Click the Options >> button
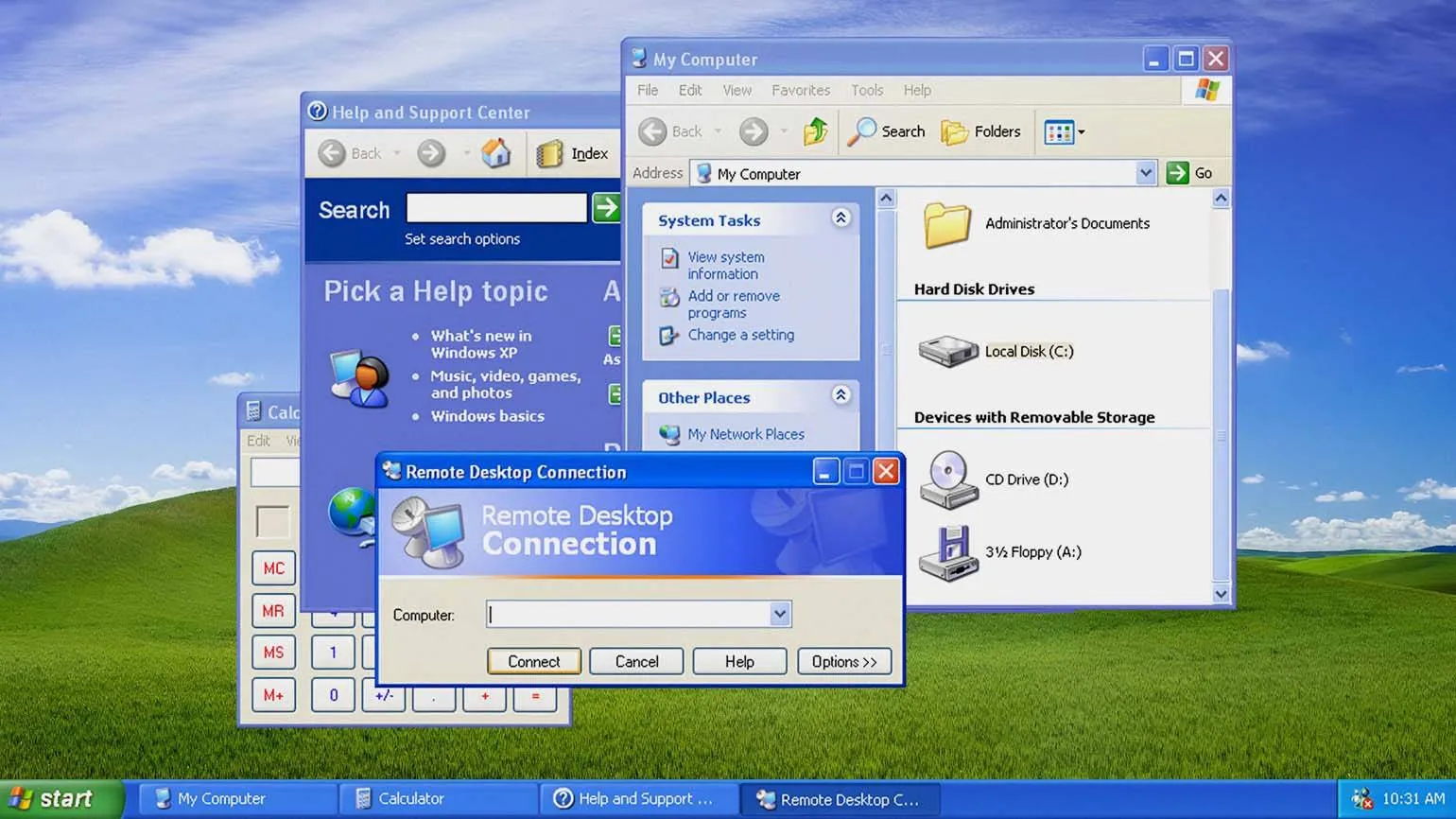1456x819 pixels. click(843, 661)
